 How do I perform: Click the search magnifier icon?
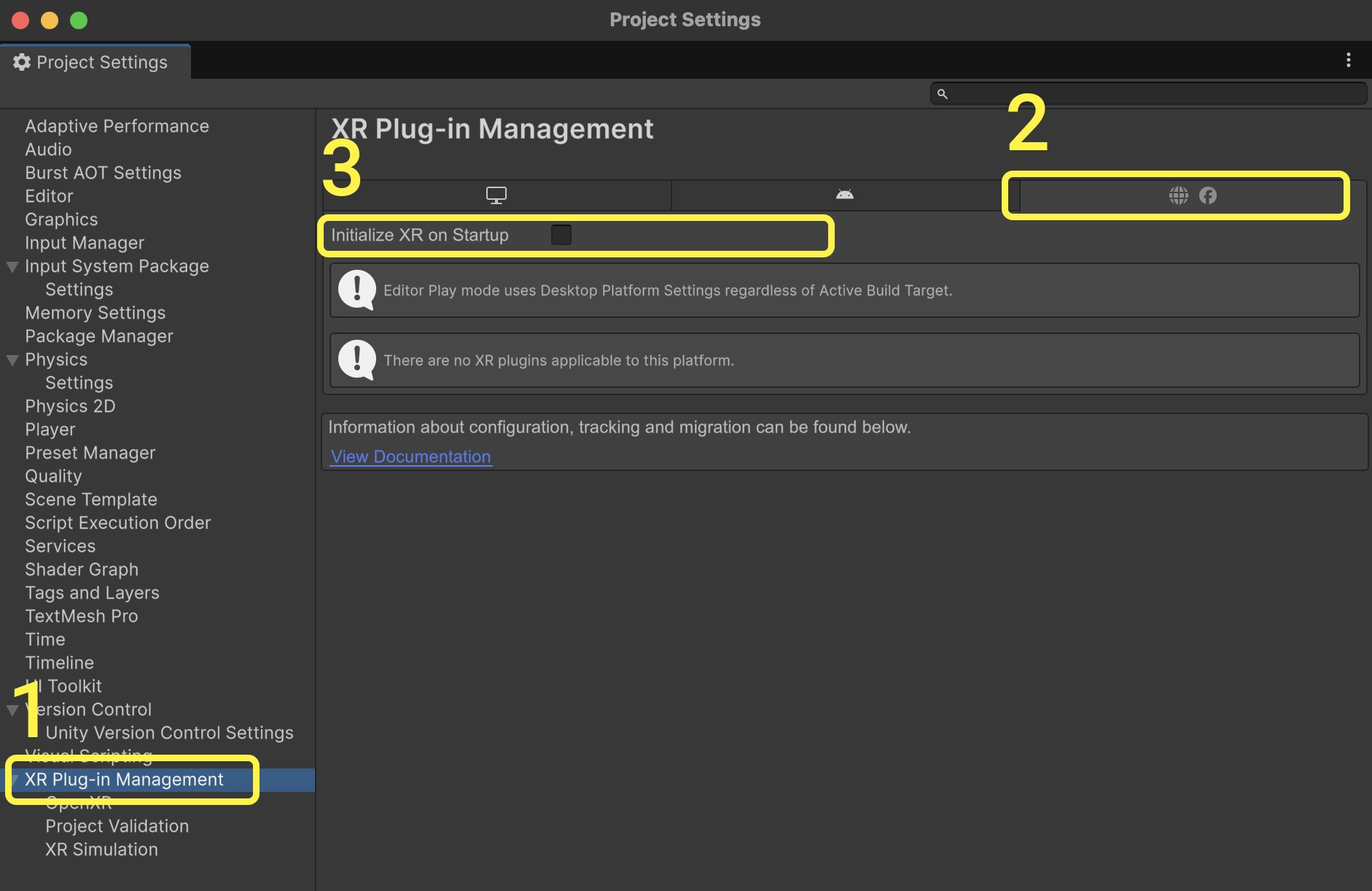(943, 94)
